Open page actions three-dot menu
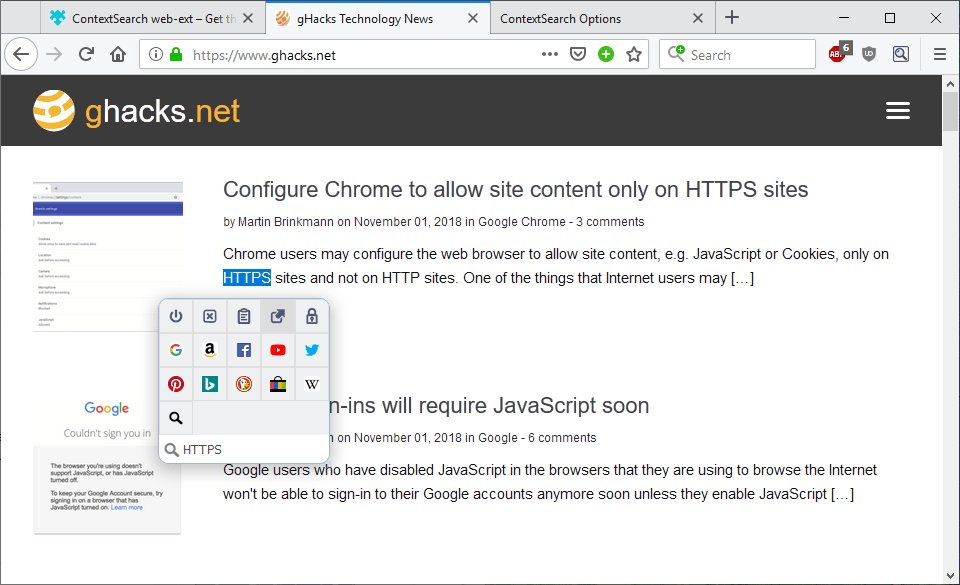The width and height of the screenshot is (960, 585). (x=550, y=54)
